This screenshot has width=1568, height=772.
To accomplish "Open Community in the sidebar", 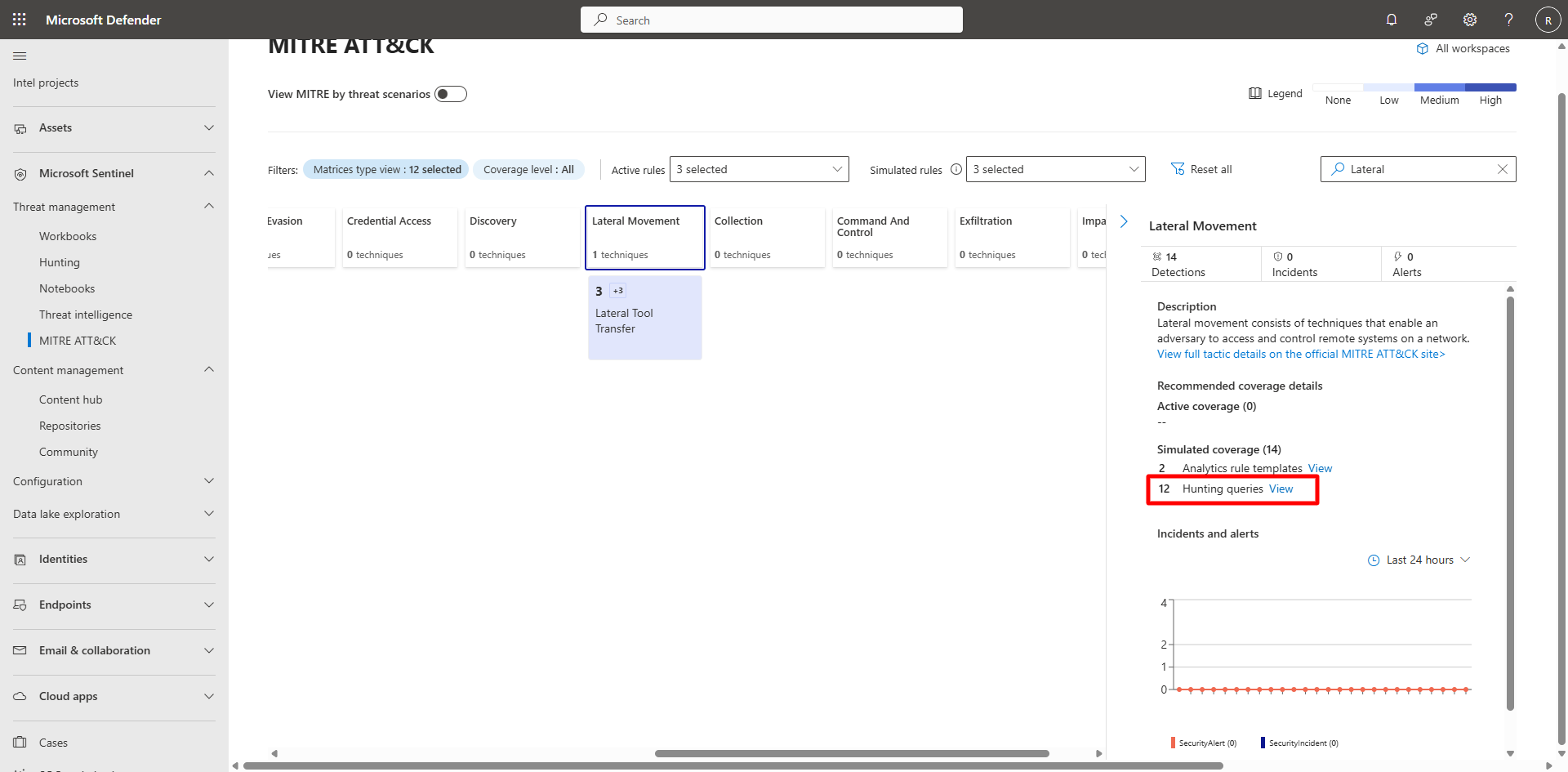I will [69, 452].
